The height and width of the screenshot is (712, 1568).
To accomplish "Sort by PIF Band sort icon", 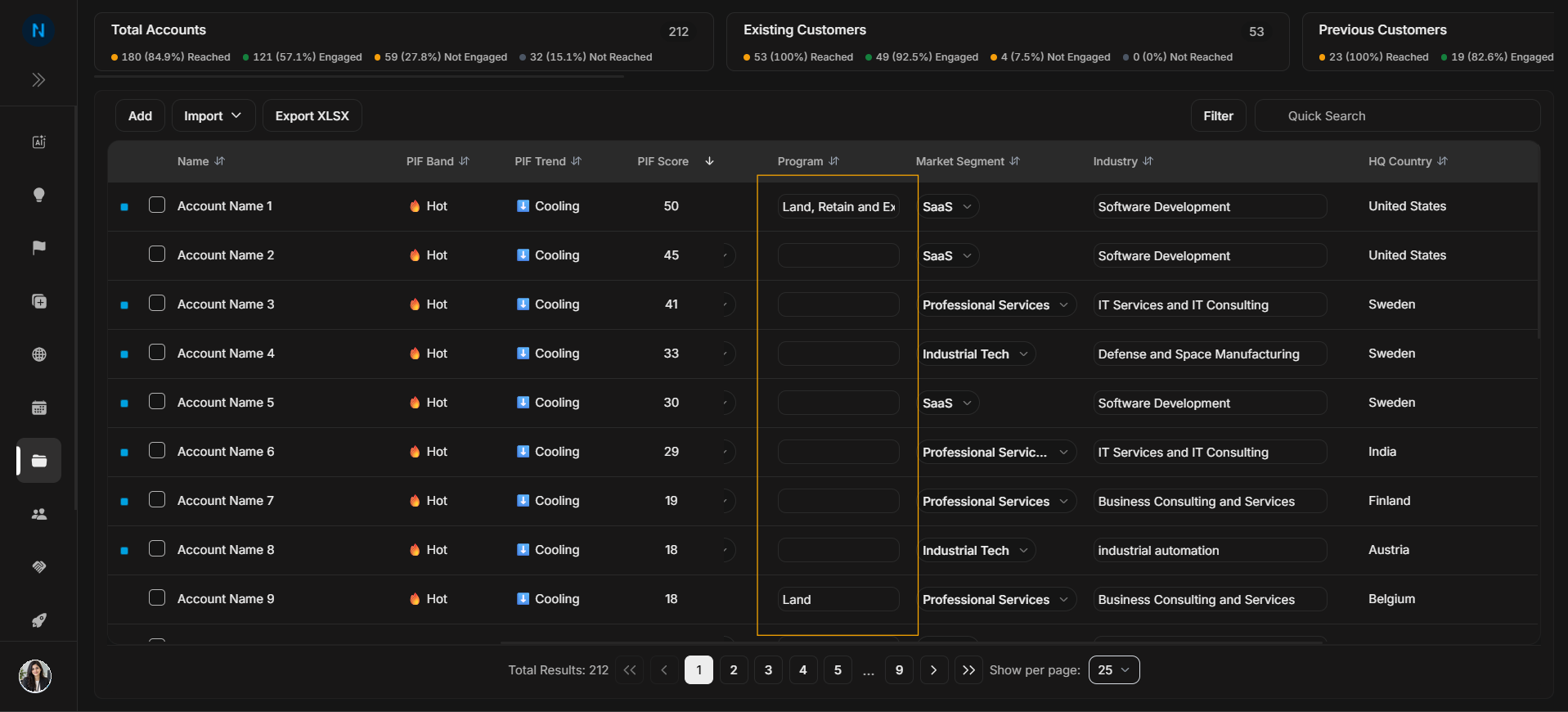I will coord(465,161).
